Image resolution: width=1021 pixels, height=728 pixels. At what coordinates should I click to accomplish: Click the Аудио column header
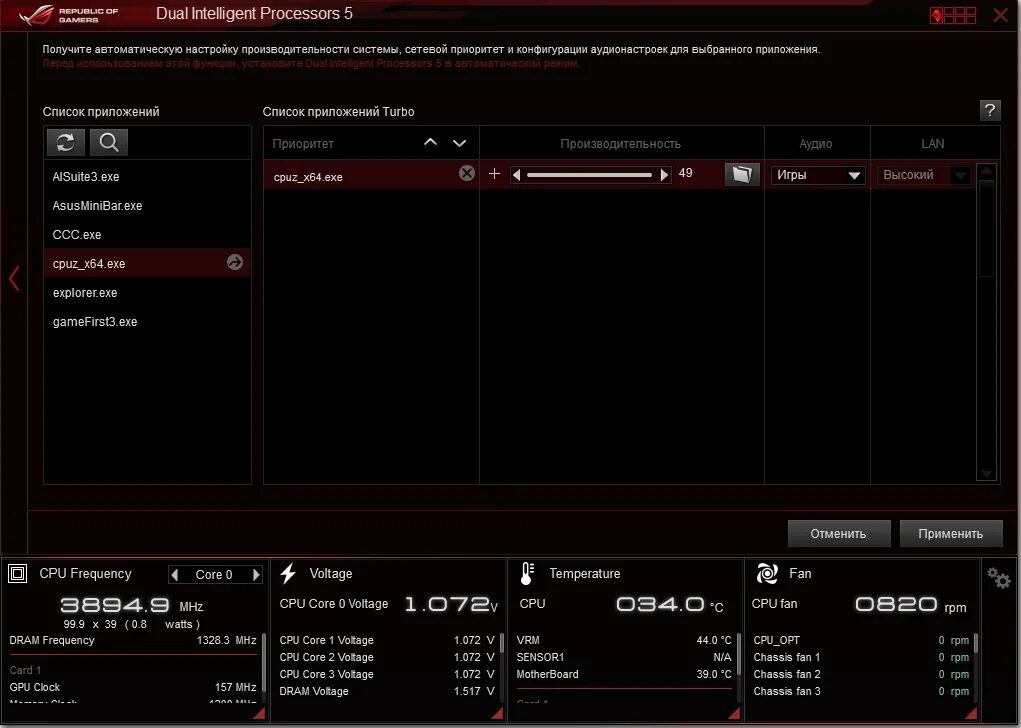pos(816,144)
